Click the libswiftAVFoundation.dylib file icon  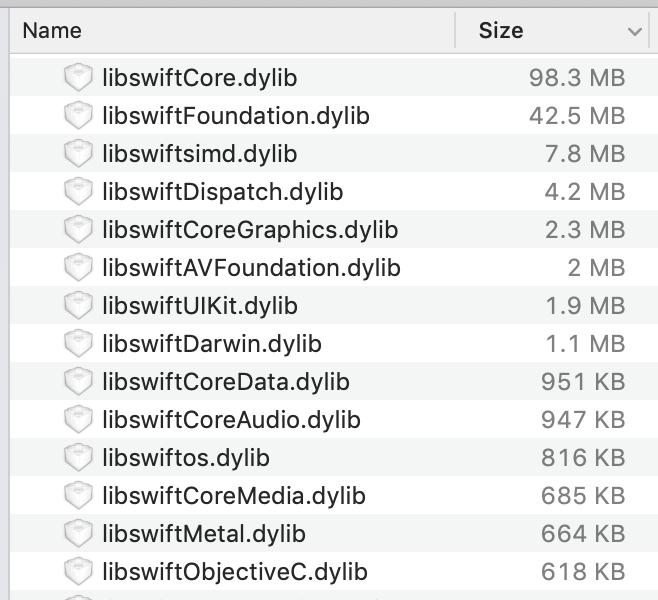click(78, 267)
